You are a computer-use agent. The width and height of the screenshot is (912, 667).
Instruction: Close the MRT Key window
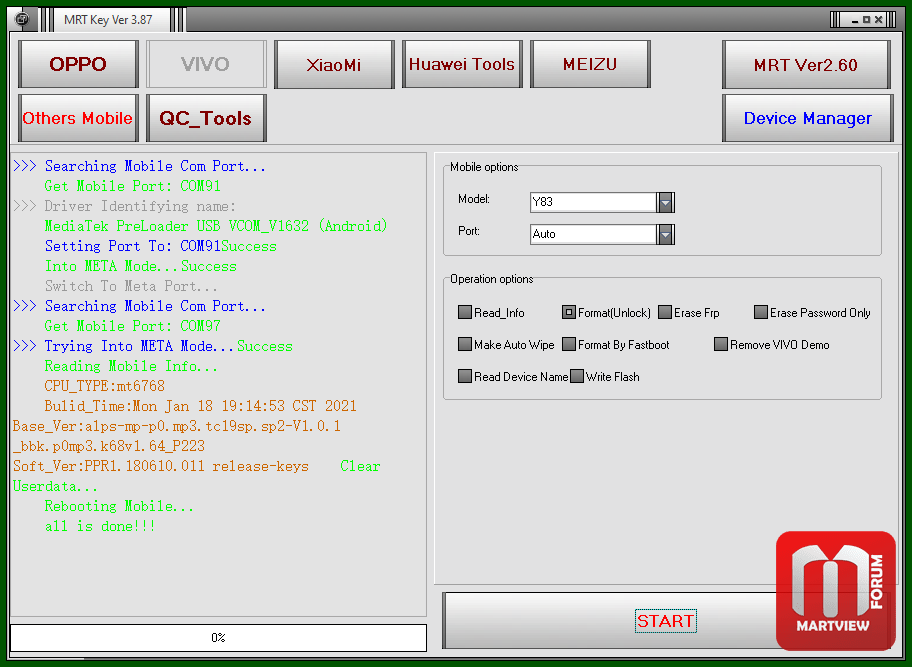pyautogui.click(x=879, y=20)
